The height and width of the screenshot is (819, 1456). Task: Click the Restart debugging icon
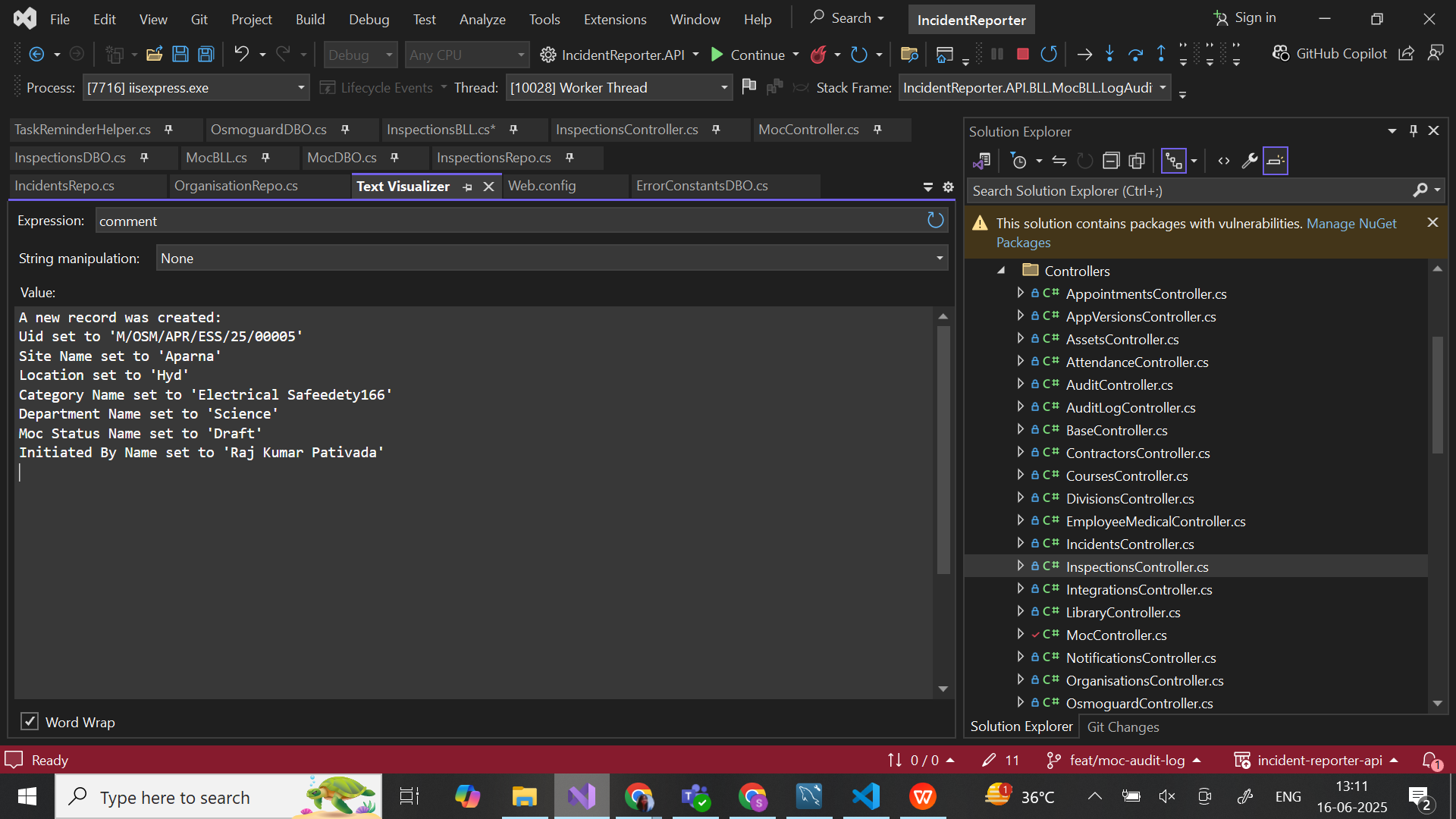coord(1049,54)
